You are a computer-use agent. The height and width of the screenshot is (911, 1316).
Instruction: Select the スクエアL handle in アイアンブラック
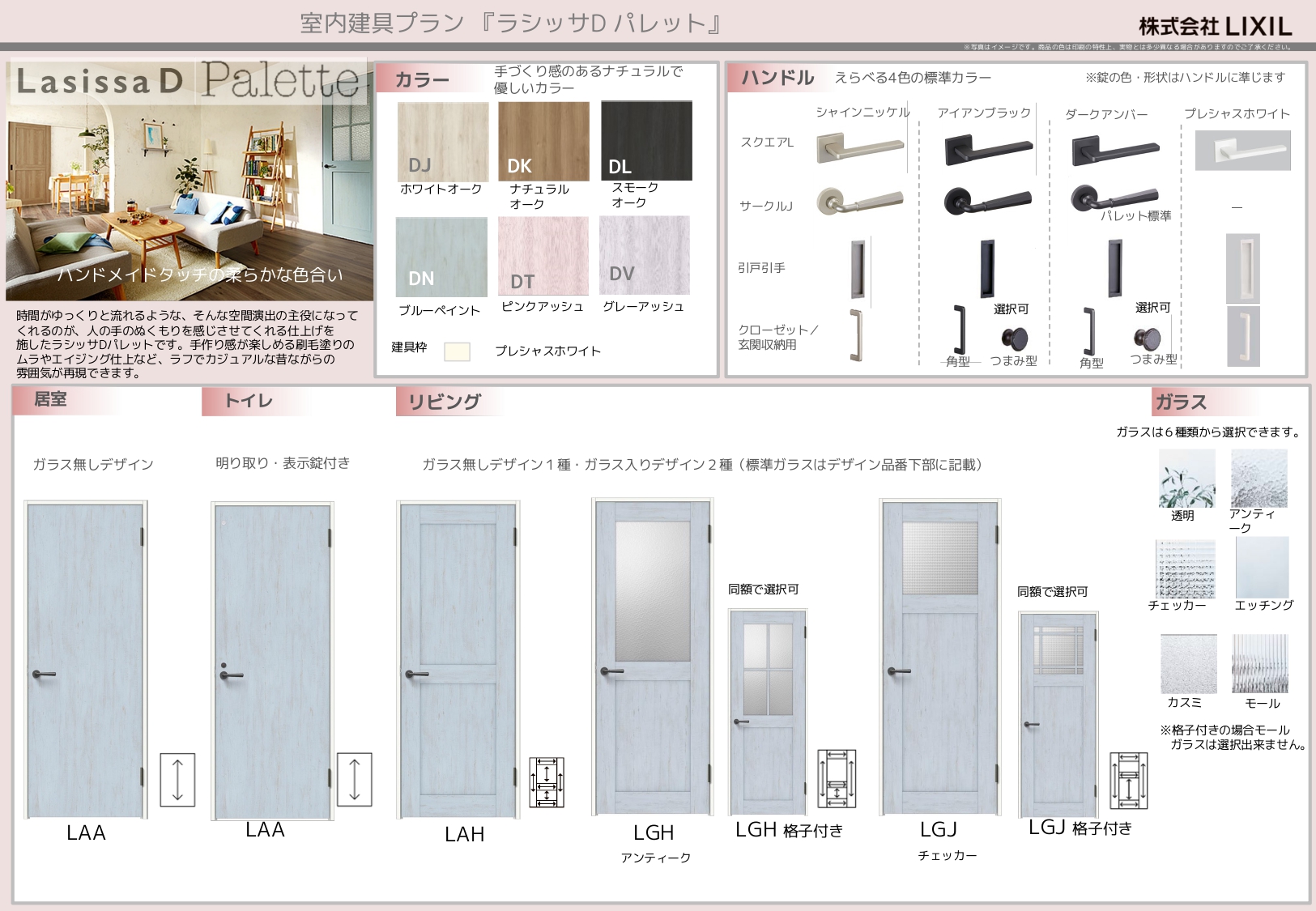(x=989, y=151)
